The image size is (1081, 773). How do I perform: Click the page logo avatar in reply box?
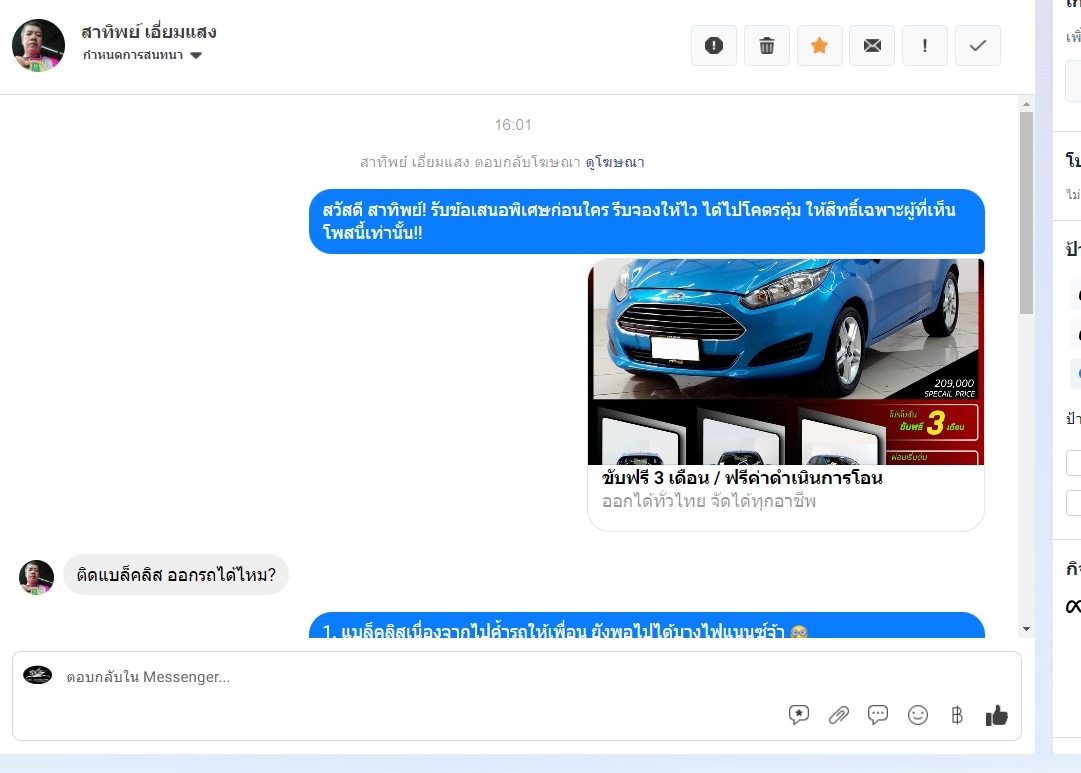click(38, 675)
